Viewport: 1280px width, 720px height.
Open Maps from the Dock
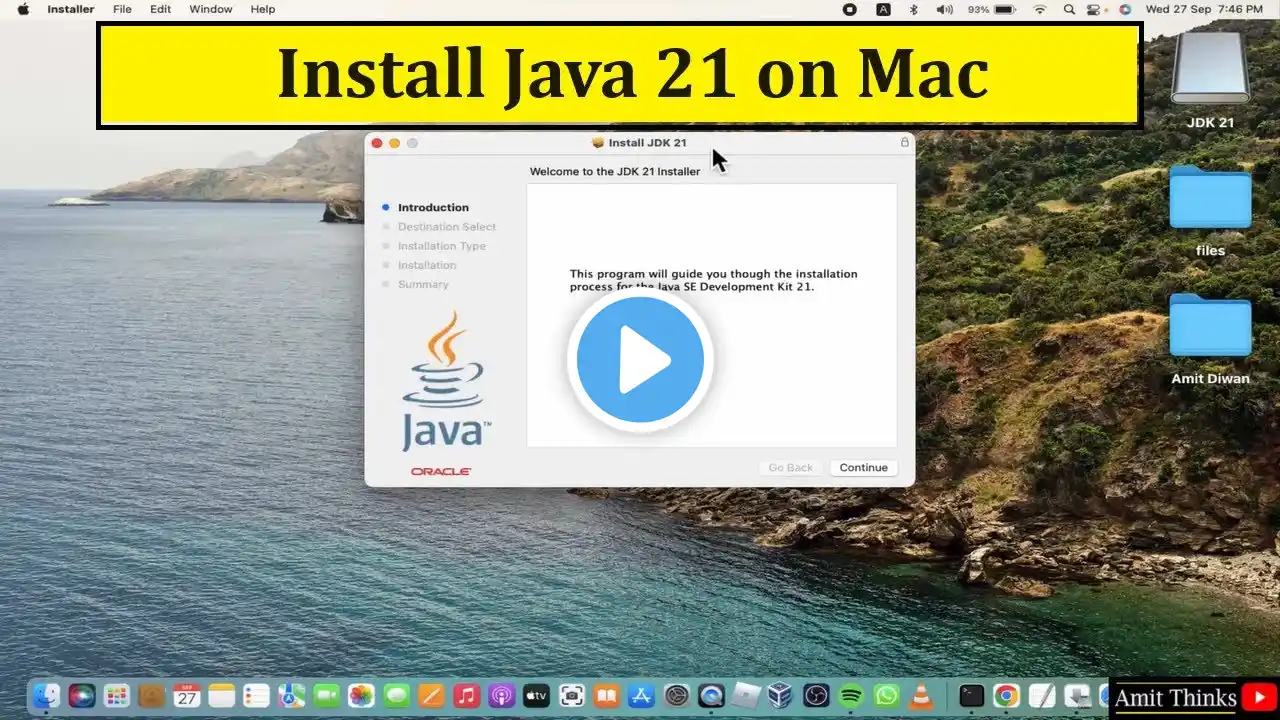click(x=291, y=696)
